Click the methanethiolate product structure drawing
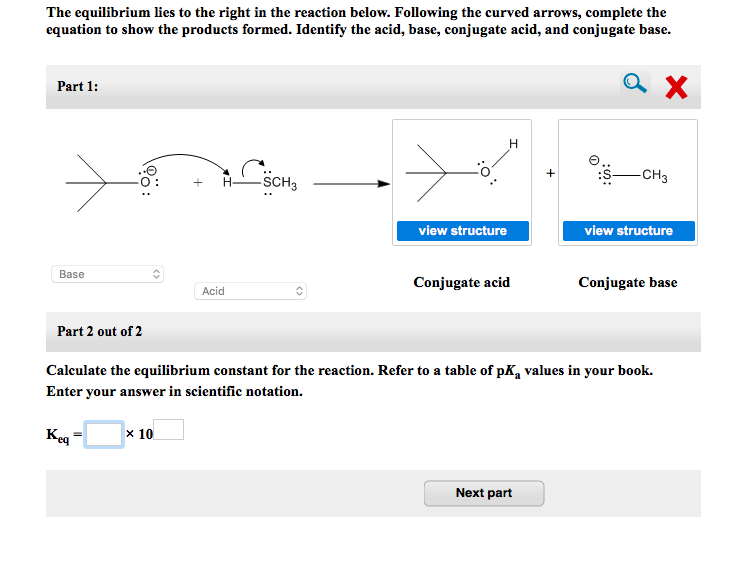 [x=628, y=172]
